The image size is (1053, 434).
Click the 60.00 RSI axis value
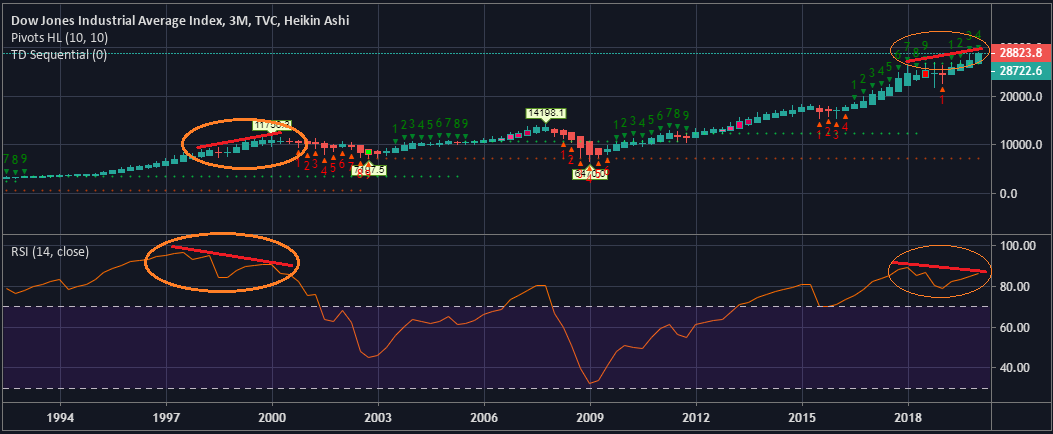(1014, 328)
